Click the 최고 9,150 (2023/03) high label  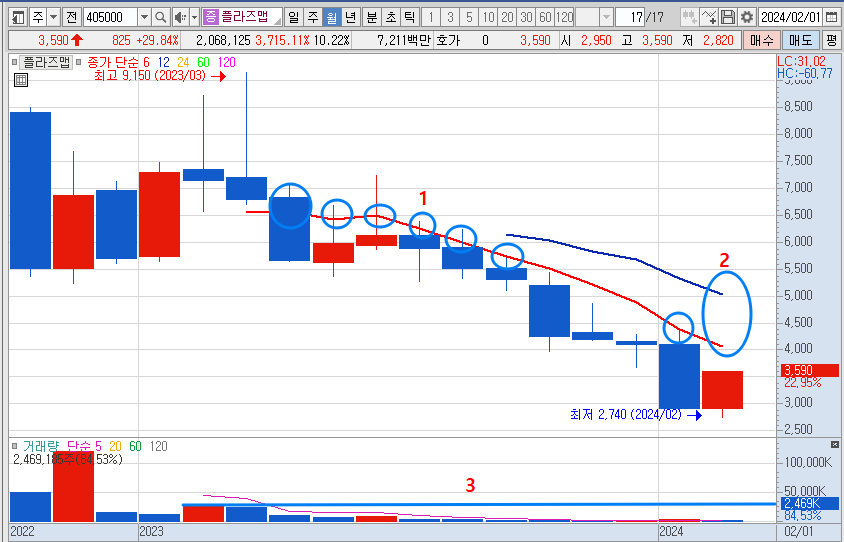(150, 76)
